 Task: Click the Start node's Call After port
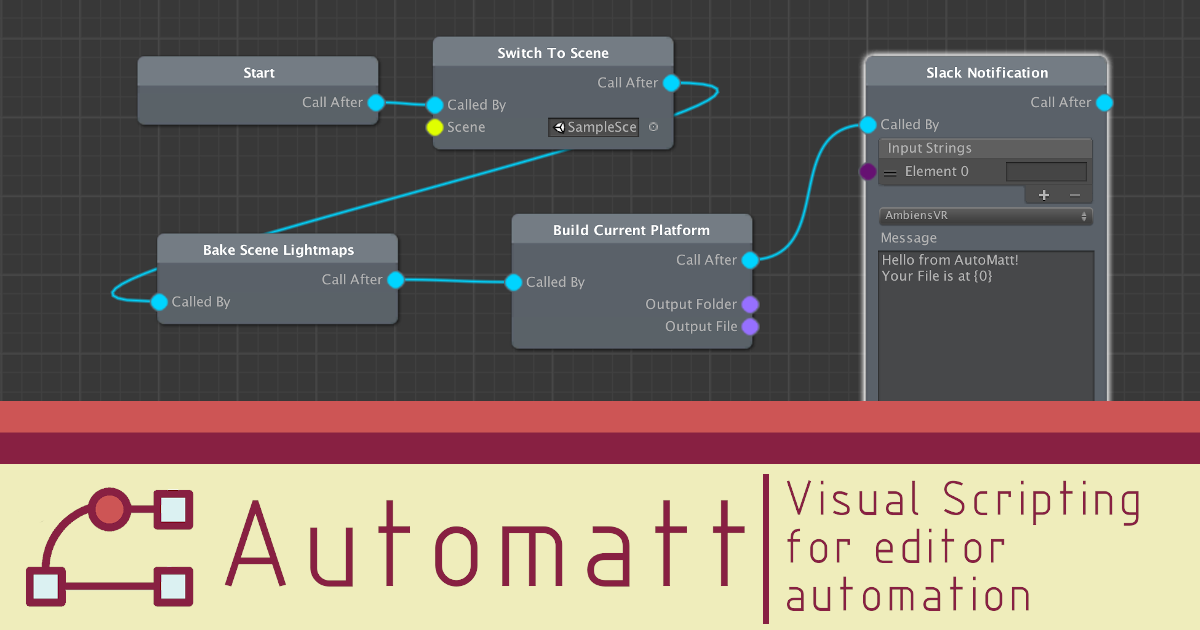(x=376, y=102)
